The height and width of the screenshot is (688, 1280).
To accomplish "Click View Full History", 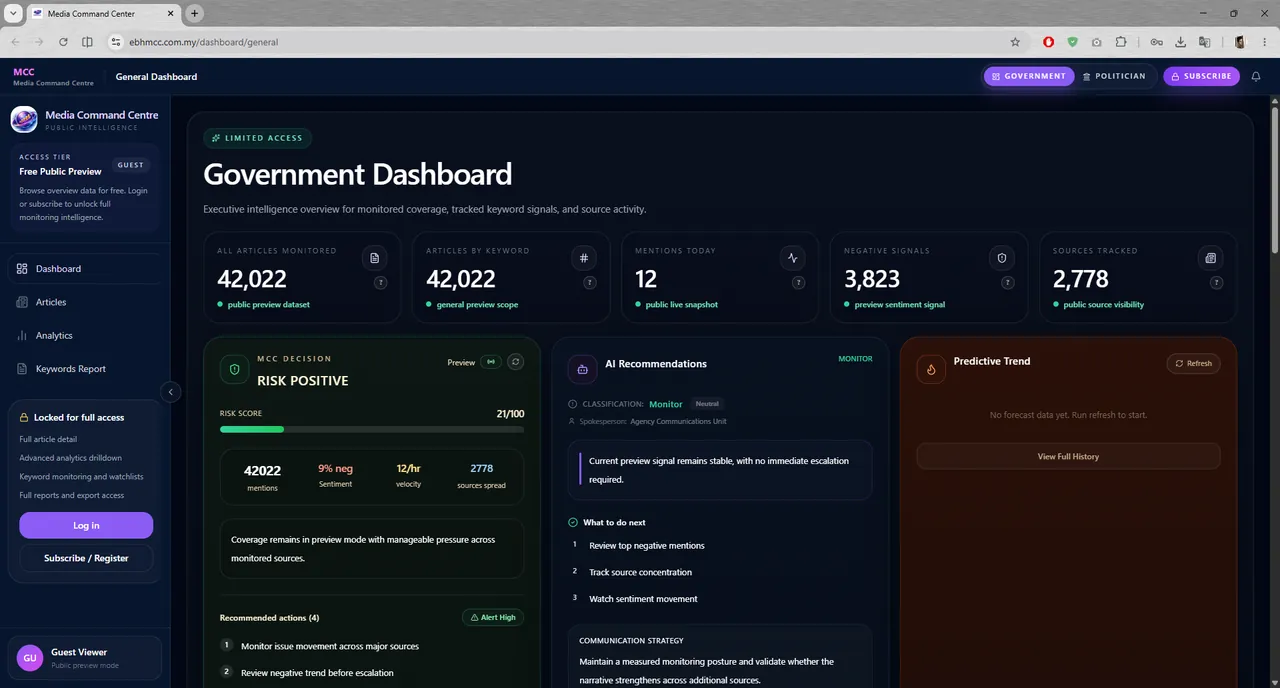I will tap(1068, 456).
